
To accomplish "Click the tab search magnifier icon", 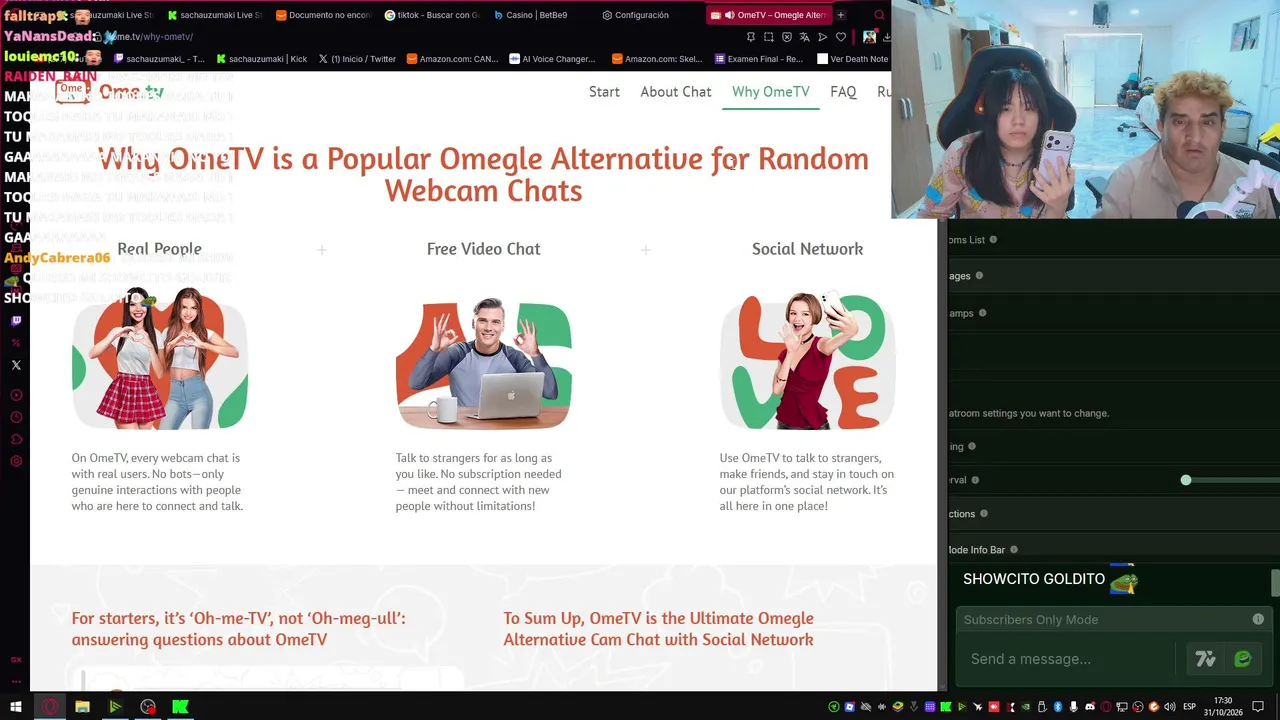I will click(x=879, y=15).
